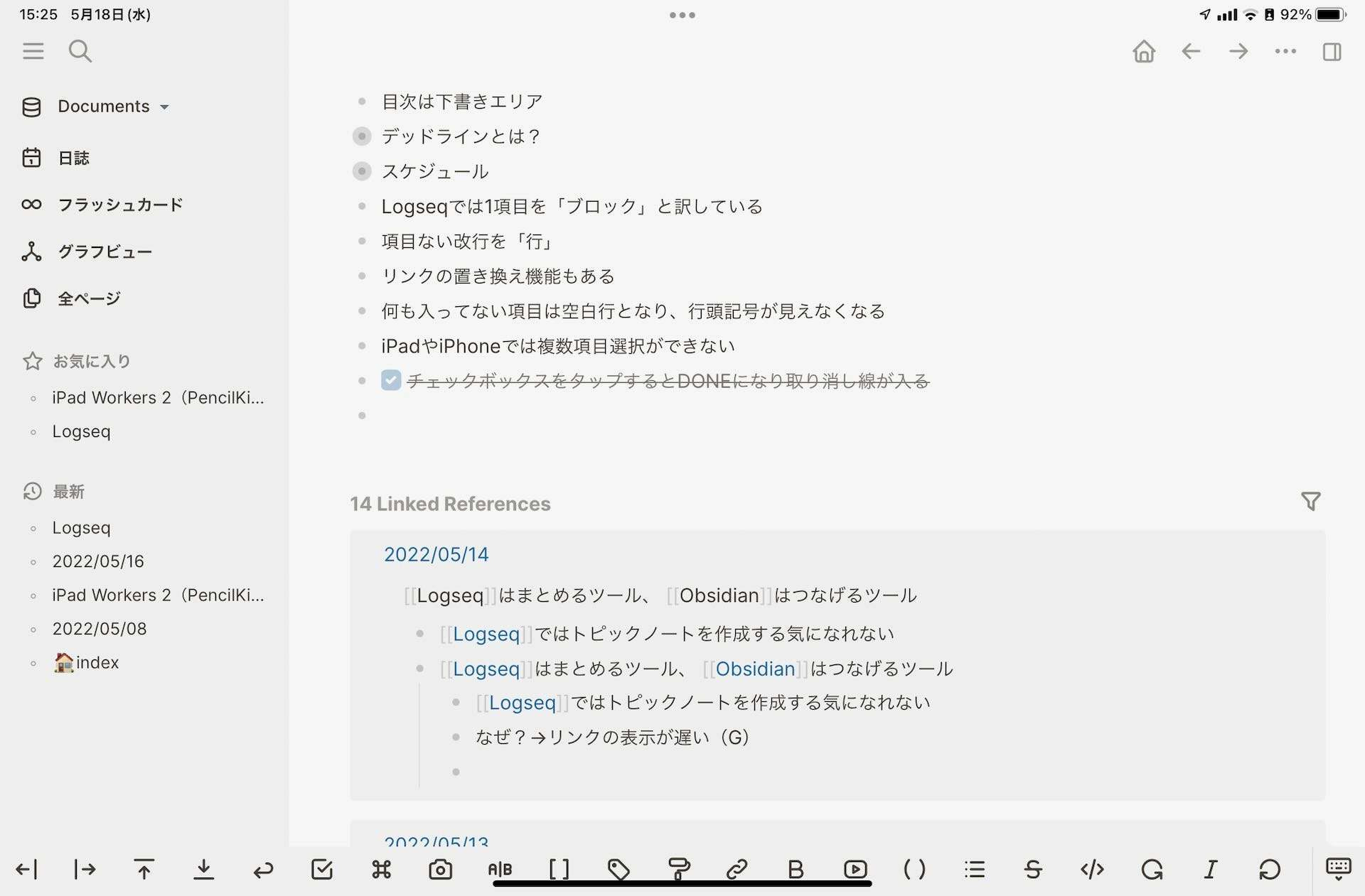Open グラフビュー from sidebar
The height and width of the screenshot is (896, 1365).
coord(105,252)
